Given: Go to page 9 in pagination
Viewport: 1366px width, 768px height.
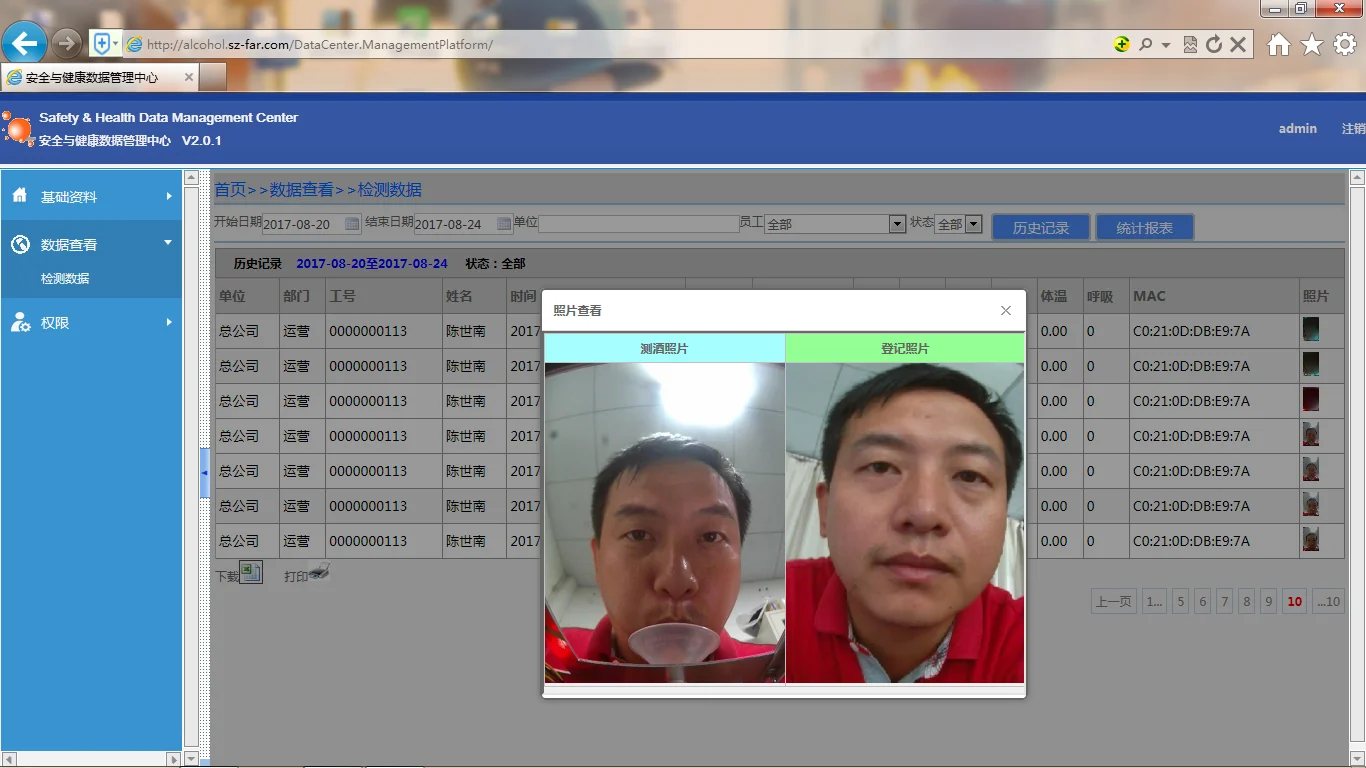Looking at the screenshot, I should click(1268, 601).
